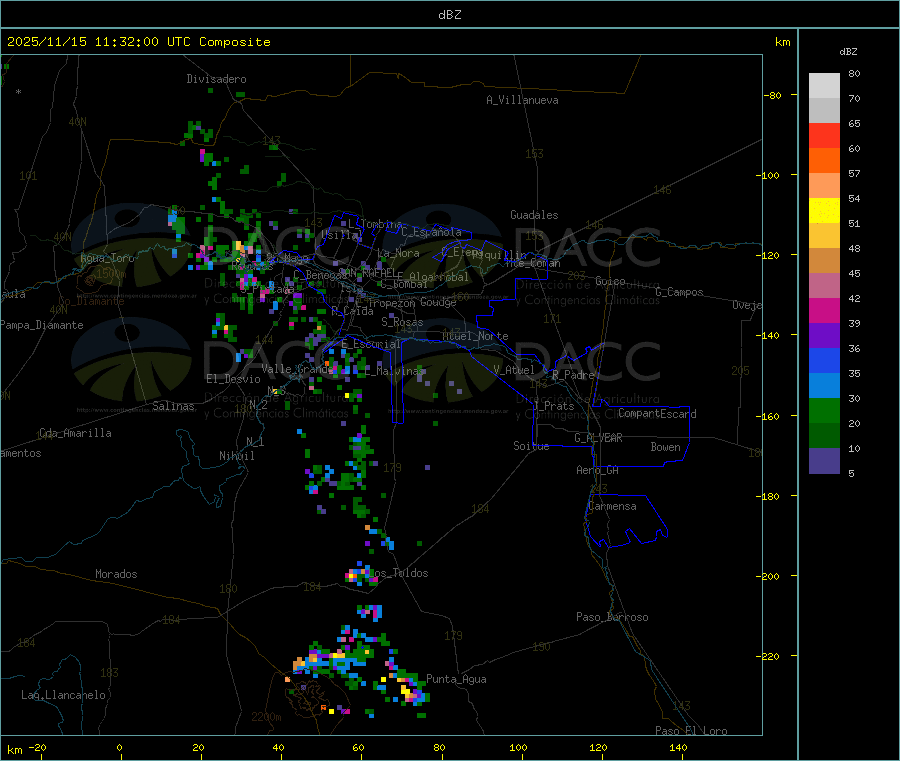Screen dimensions: 900x761
Task: Click the 'km' label at top right
Action: pos(782,42)
